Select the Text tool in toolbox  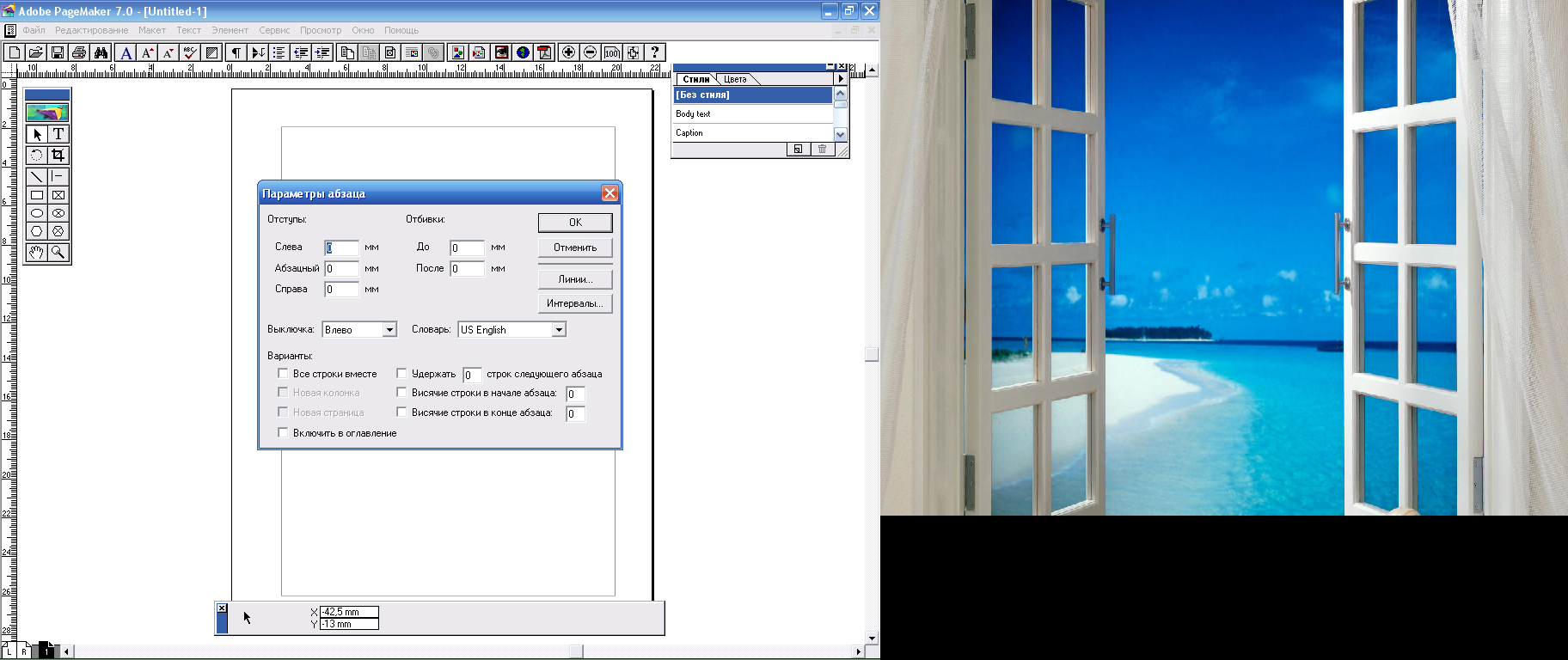[x=58, y=134]
